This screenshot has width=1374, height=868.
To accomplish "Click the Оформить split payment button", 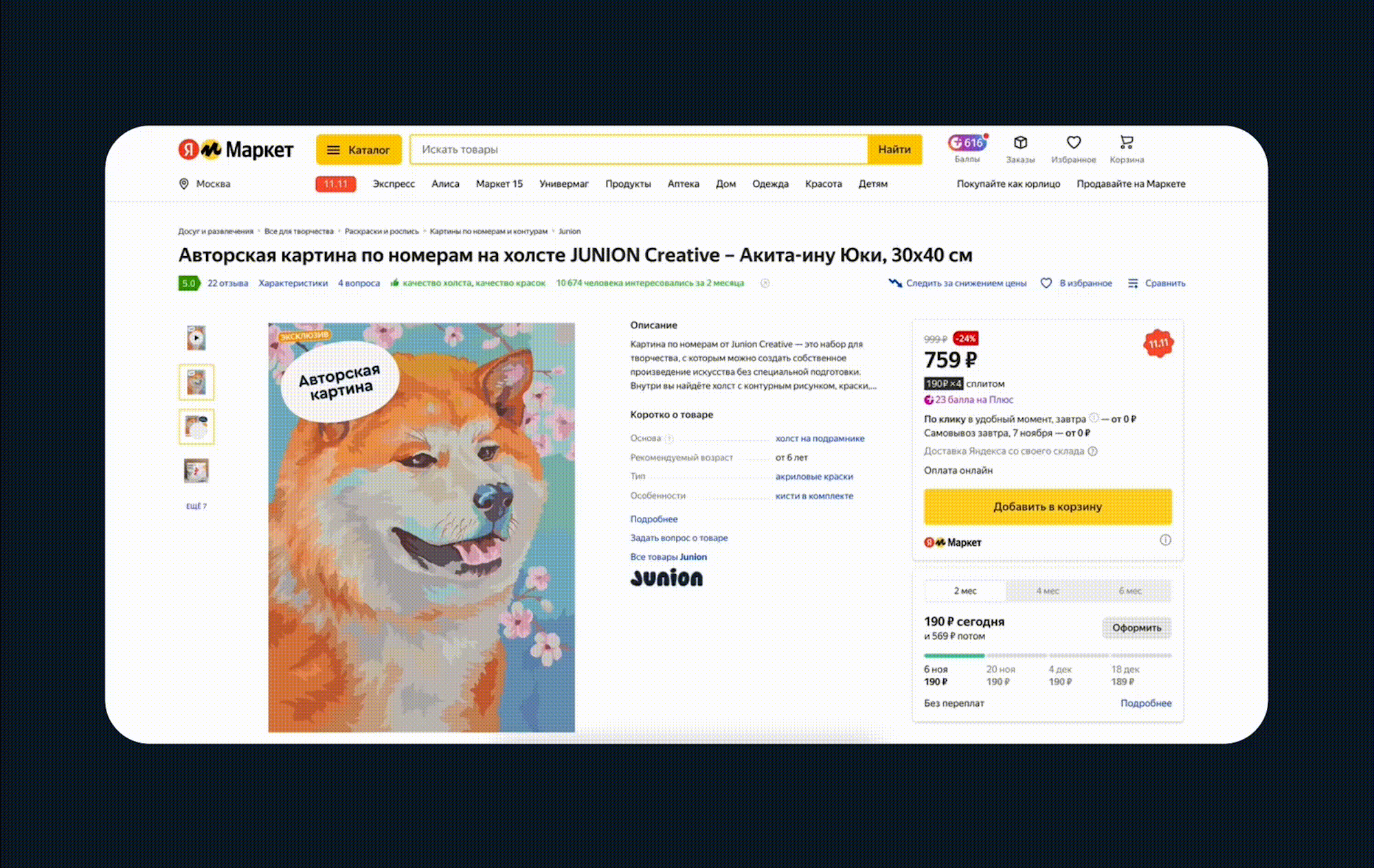I will tap(1136, 628).
